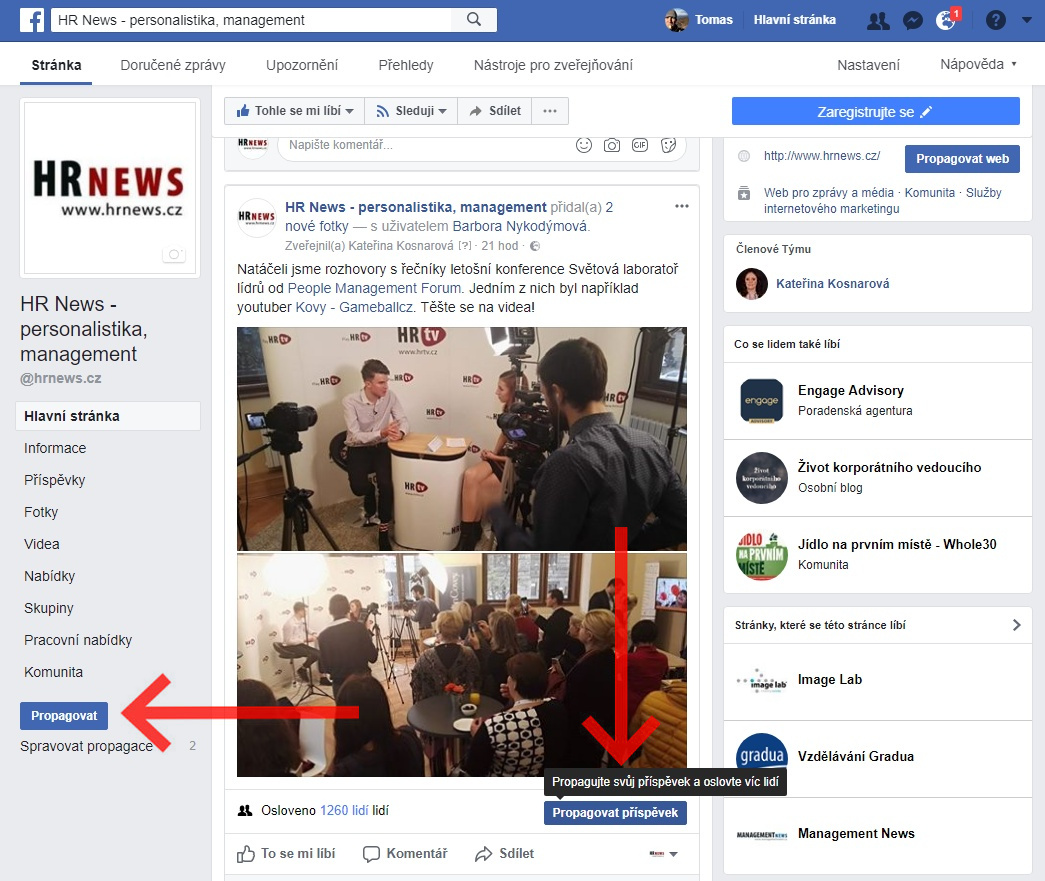Open the globe notifications icon
The width and height of the screenshot is (1045, 881).
click(x=946, y=20)
